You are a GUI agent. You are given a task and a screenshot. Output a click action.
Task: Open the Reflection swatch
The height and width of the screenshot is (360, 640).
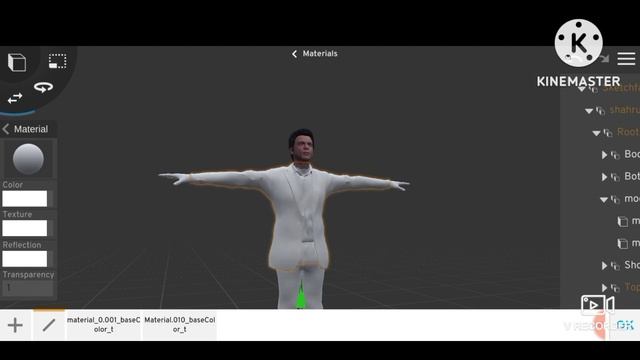[24, 259]
